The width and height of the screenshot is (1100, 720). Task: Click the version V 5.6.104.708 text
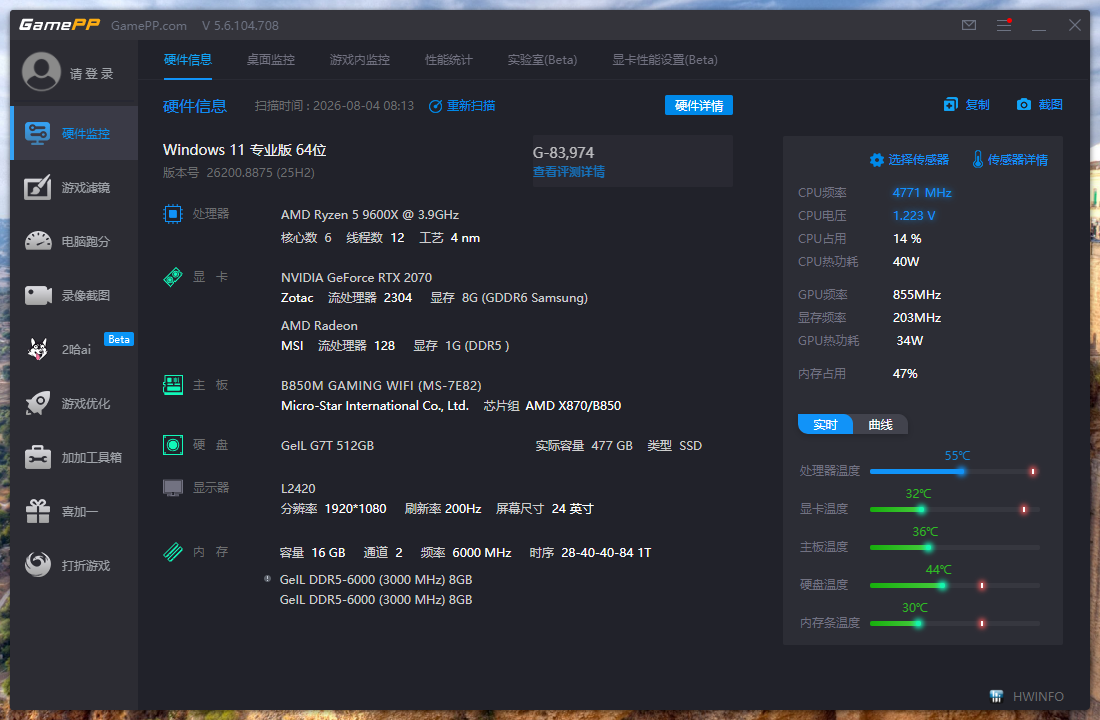pyautogui.click(x=240, y=25)
